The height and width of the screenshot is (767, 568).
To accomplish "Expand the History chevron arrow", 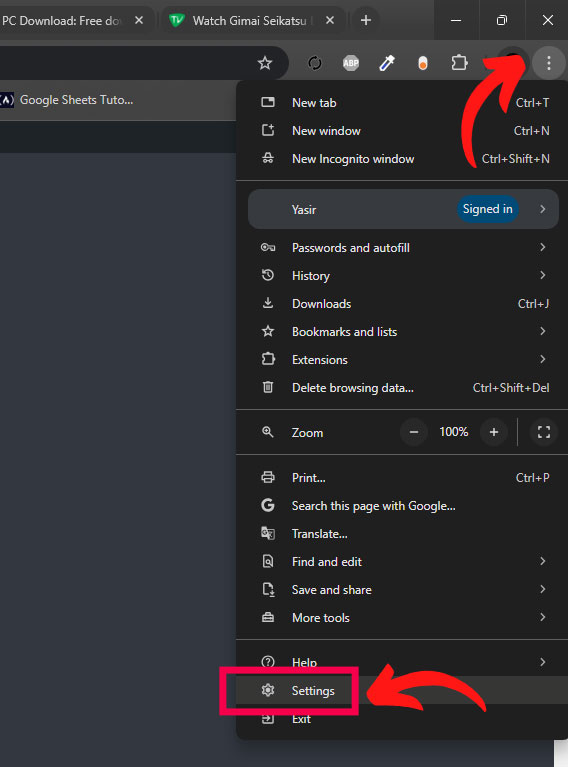I will click(543, 275).
